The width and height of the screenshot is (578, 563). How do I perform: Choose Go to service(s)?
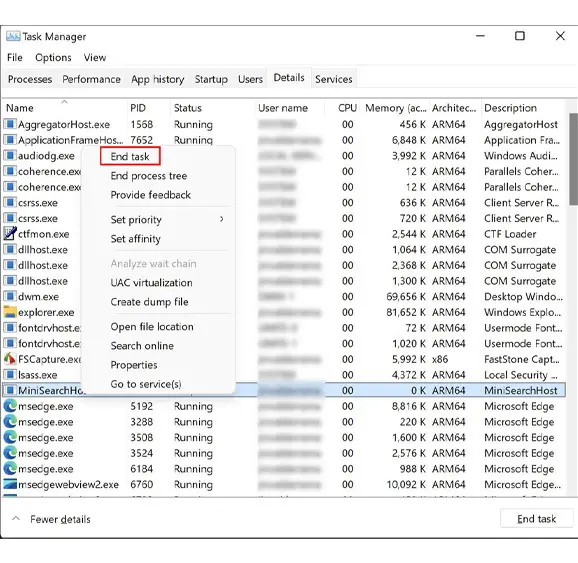tap(146, 384)
